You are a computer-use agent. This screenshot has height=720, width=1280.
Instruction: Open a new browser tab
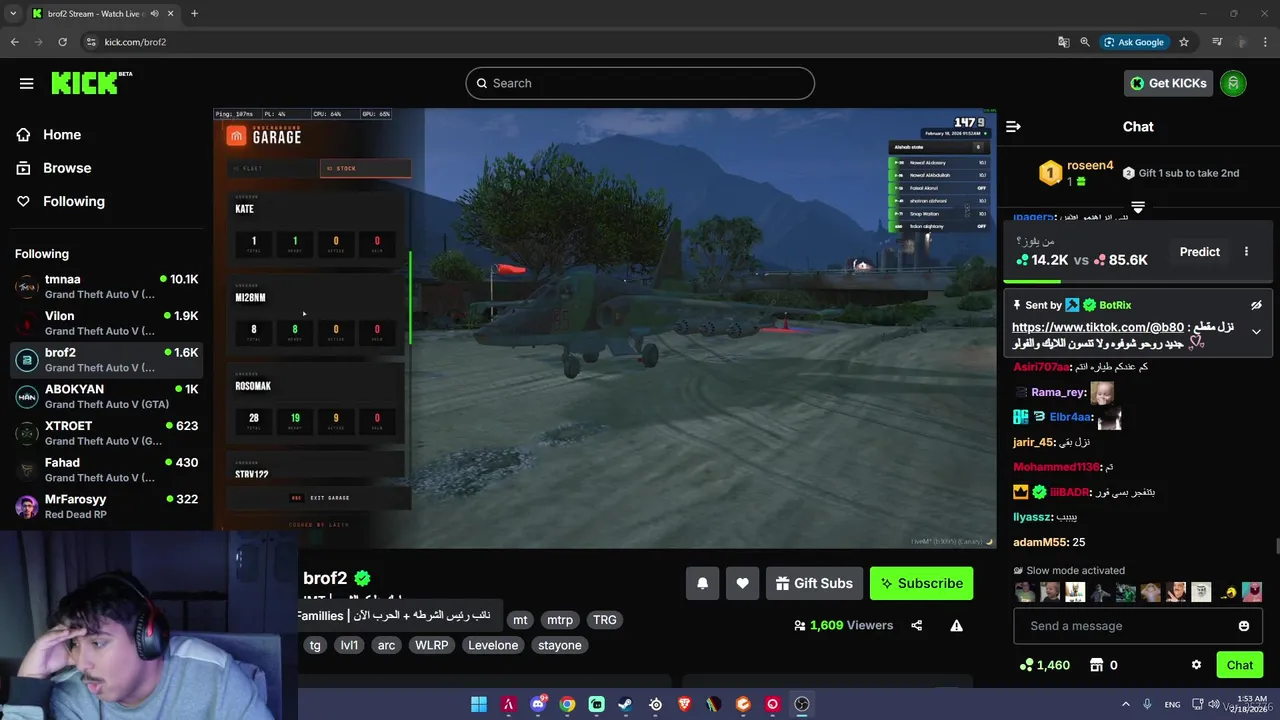(x=194, y=13)
